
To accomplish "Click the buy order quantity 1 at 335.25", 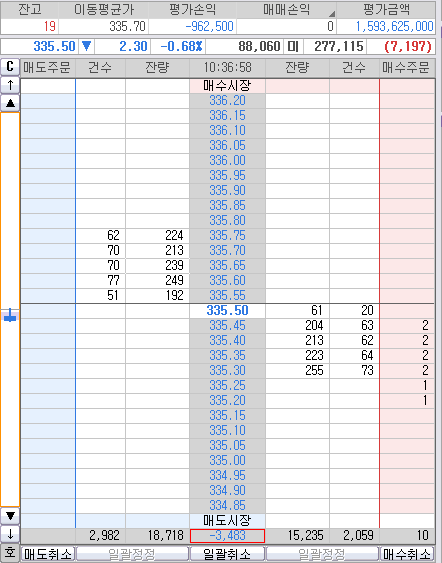I will click(425, 386).
